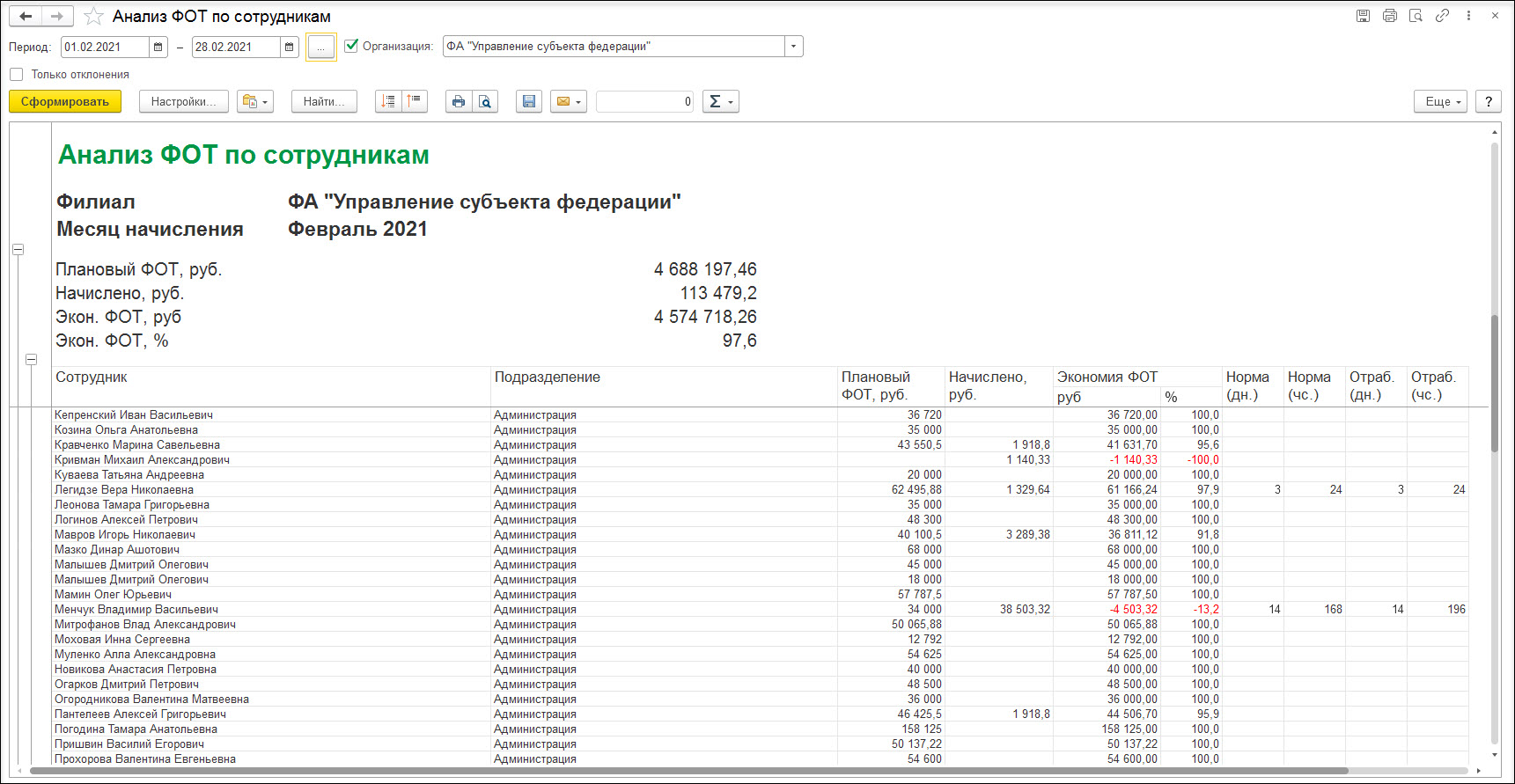This screenshot has height=784, width=1515.
Task: Select employee Погодина Тамара Анатольевна
Action: [x=136, y=729]
